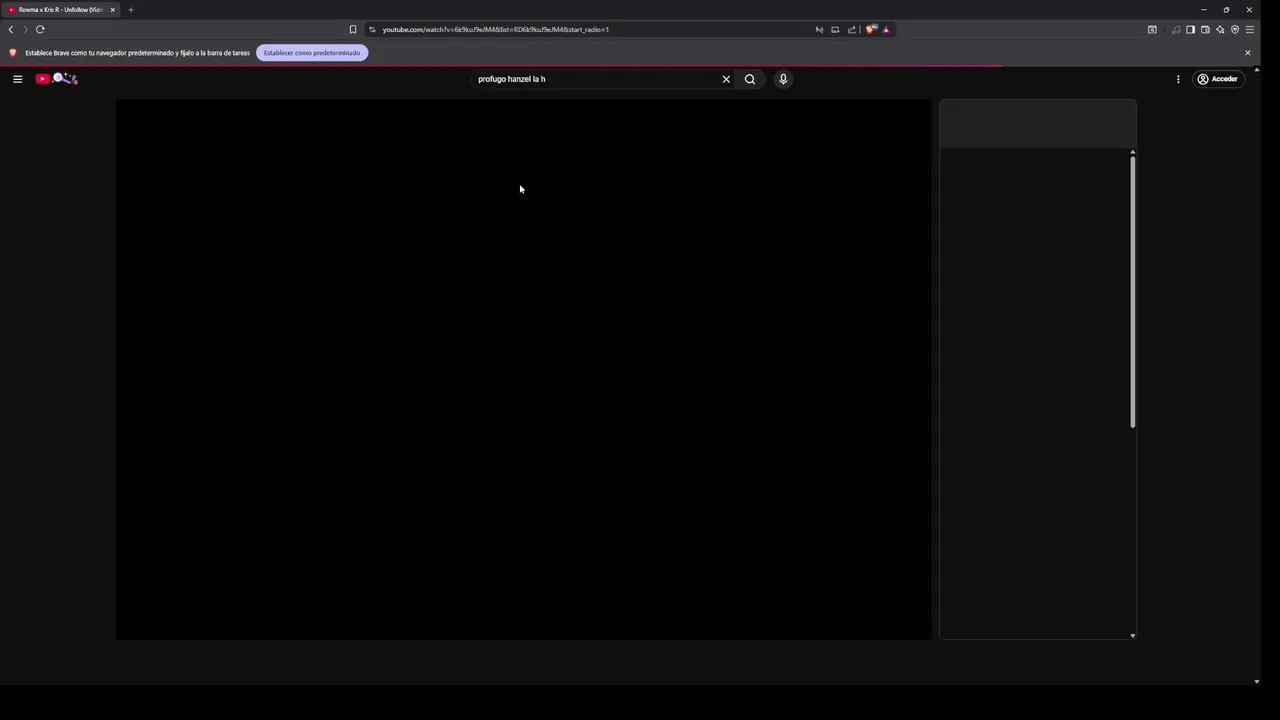Open the Brave Rewards triangle icon

click(x=885, y=29)
